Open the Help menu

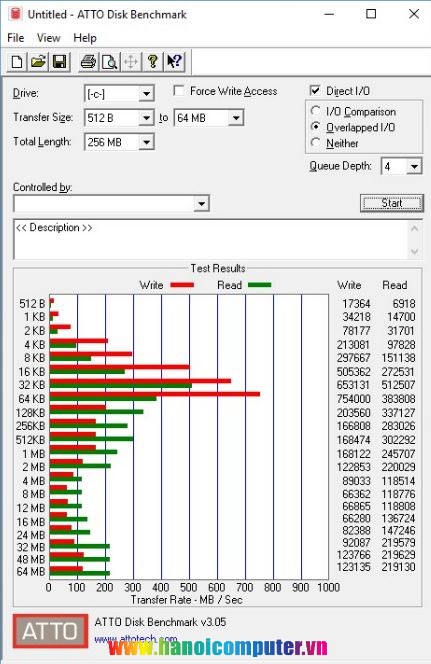(85, 38)
